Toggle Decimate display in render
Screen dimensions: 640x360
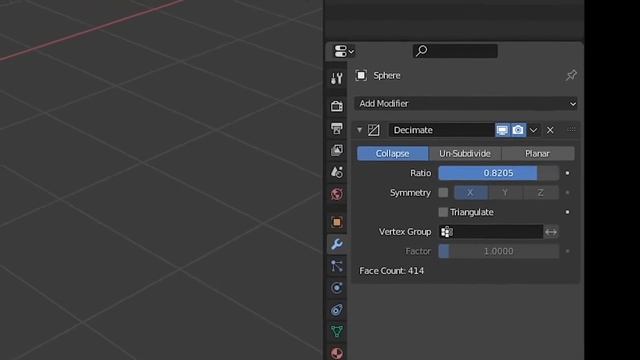click(518, 130)
